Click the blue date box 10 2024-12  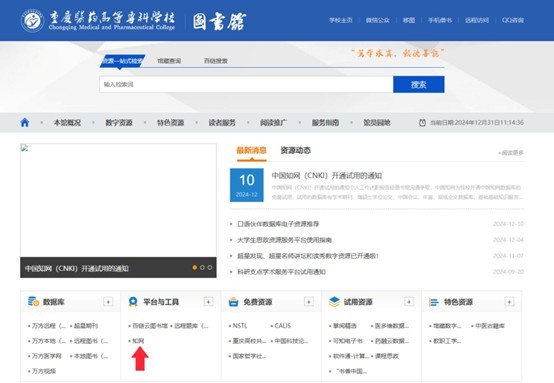click(x=247, y=185)
